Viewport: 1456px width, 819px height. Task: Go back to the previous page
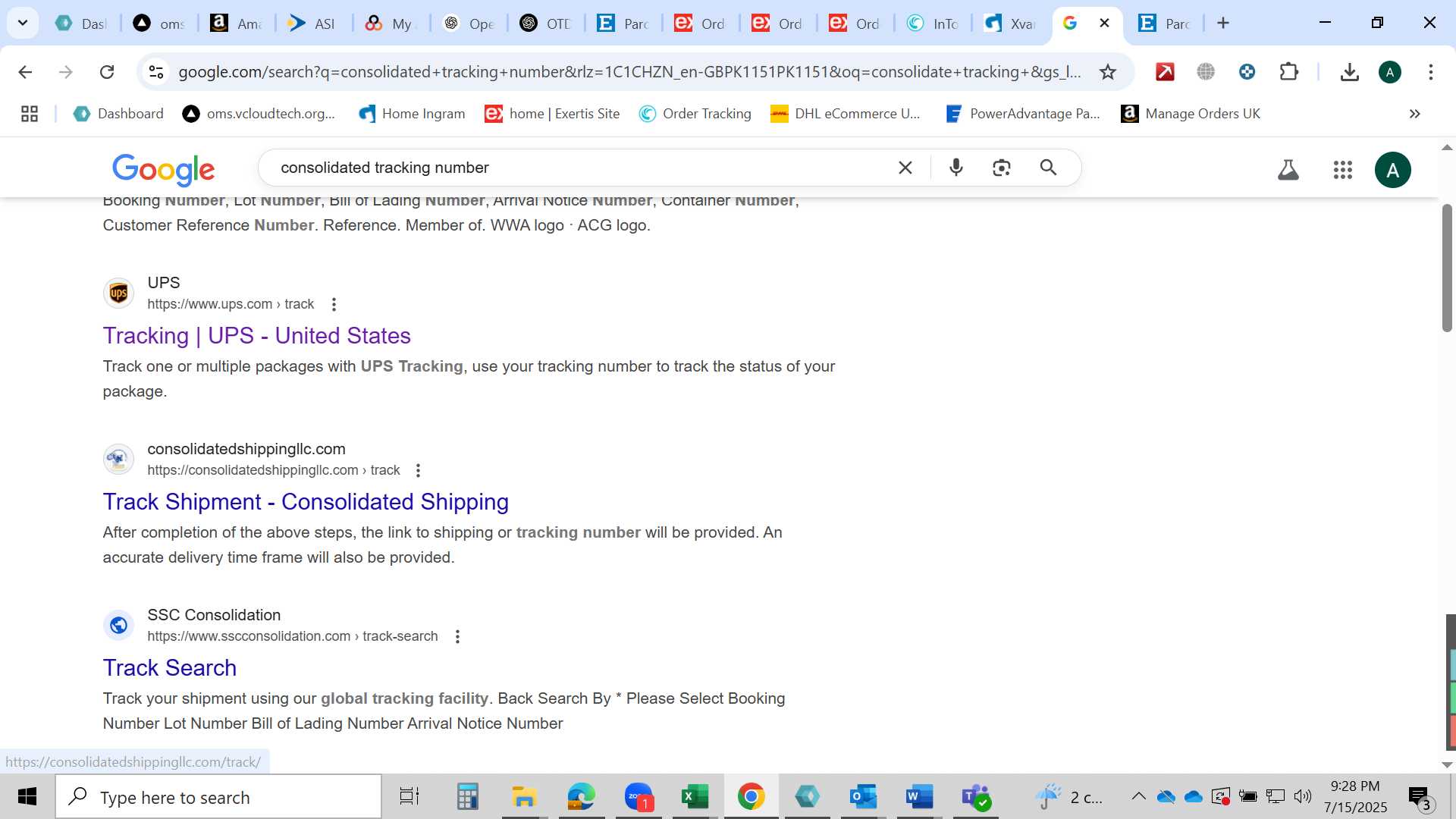click(25, 72)
